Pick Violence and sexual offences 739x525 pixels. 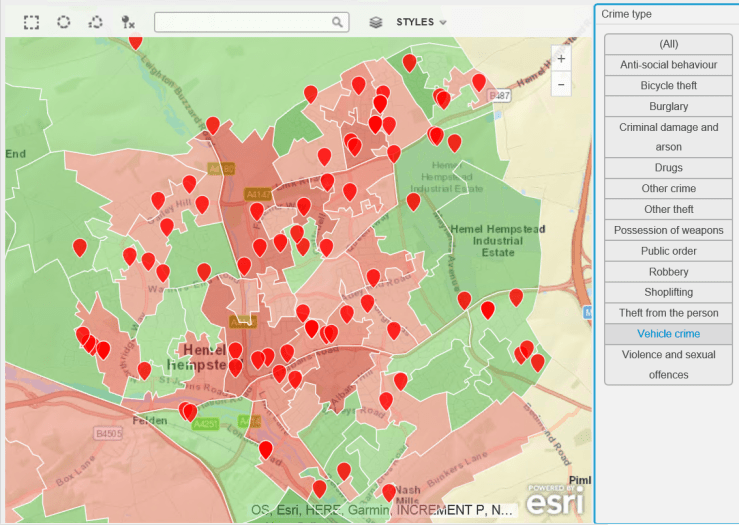[x=668, y=364]
